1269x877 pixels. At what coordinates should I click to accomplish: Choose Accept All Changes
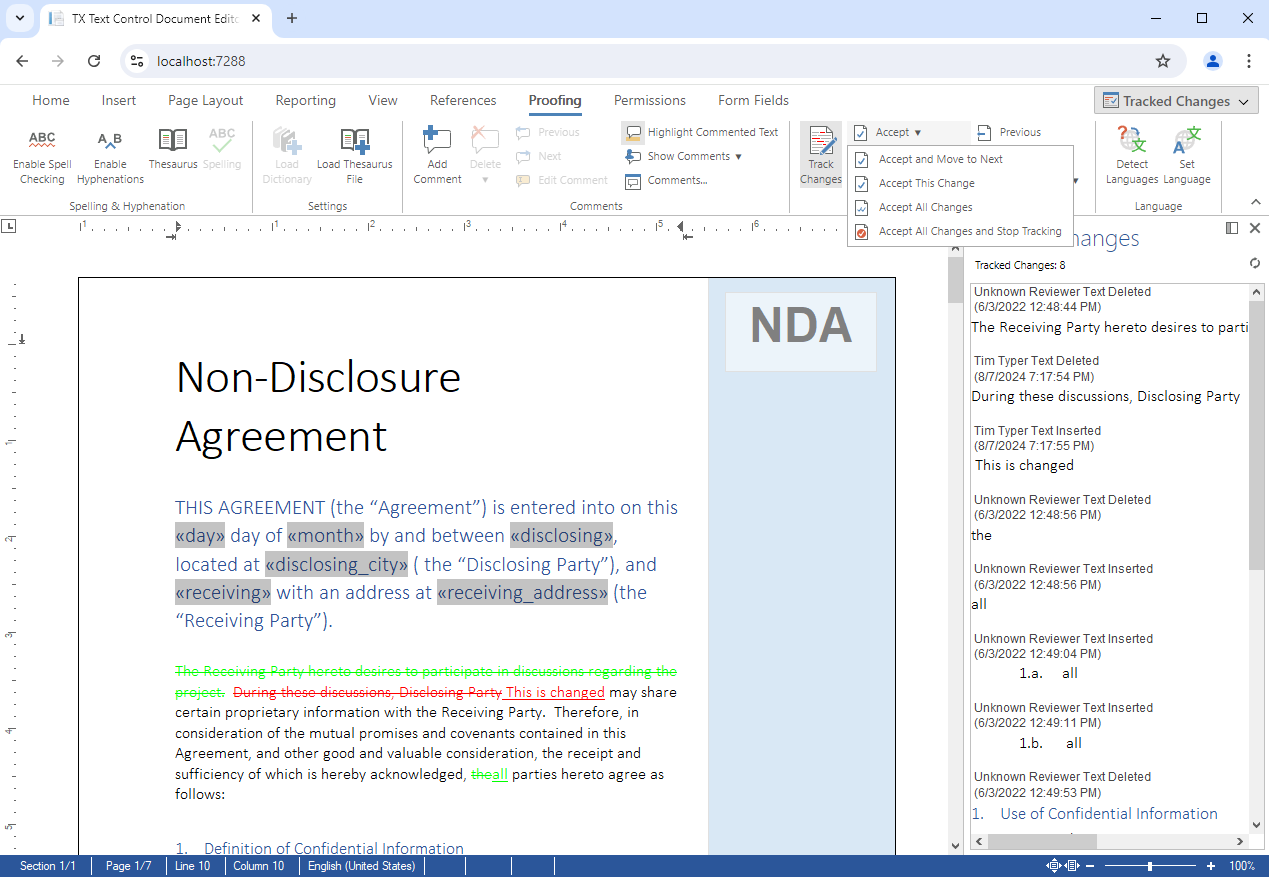coord(960,207)
